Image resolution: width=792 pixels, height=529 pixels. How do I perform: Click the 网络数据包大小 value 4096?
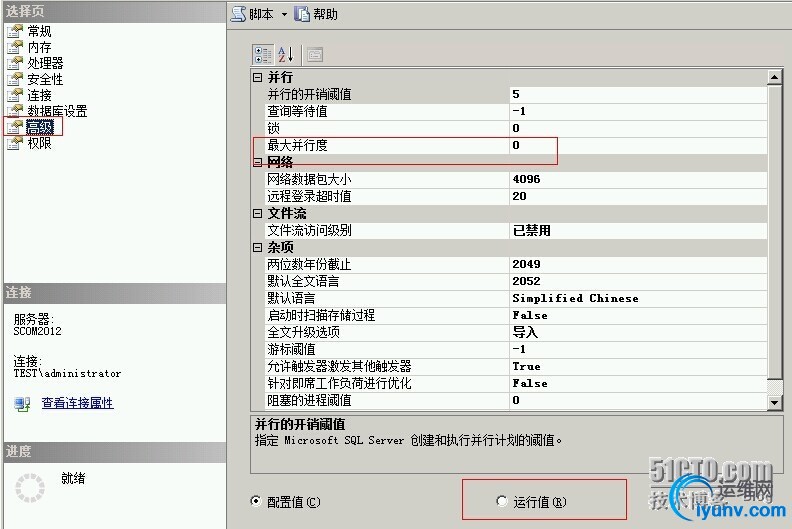tap(638, 179)
